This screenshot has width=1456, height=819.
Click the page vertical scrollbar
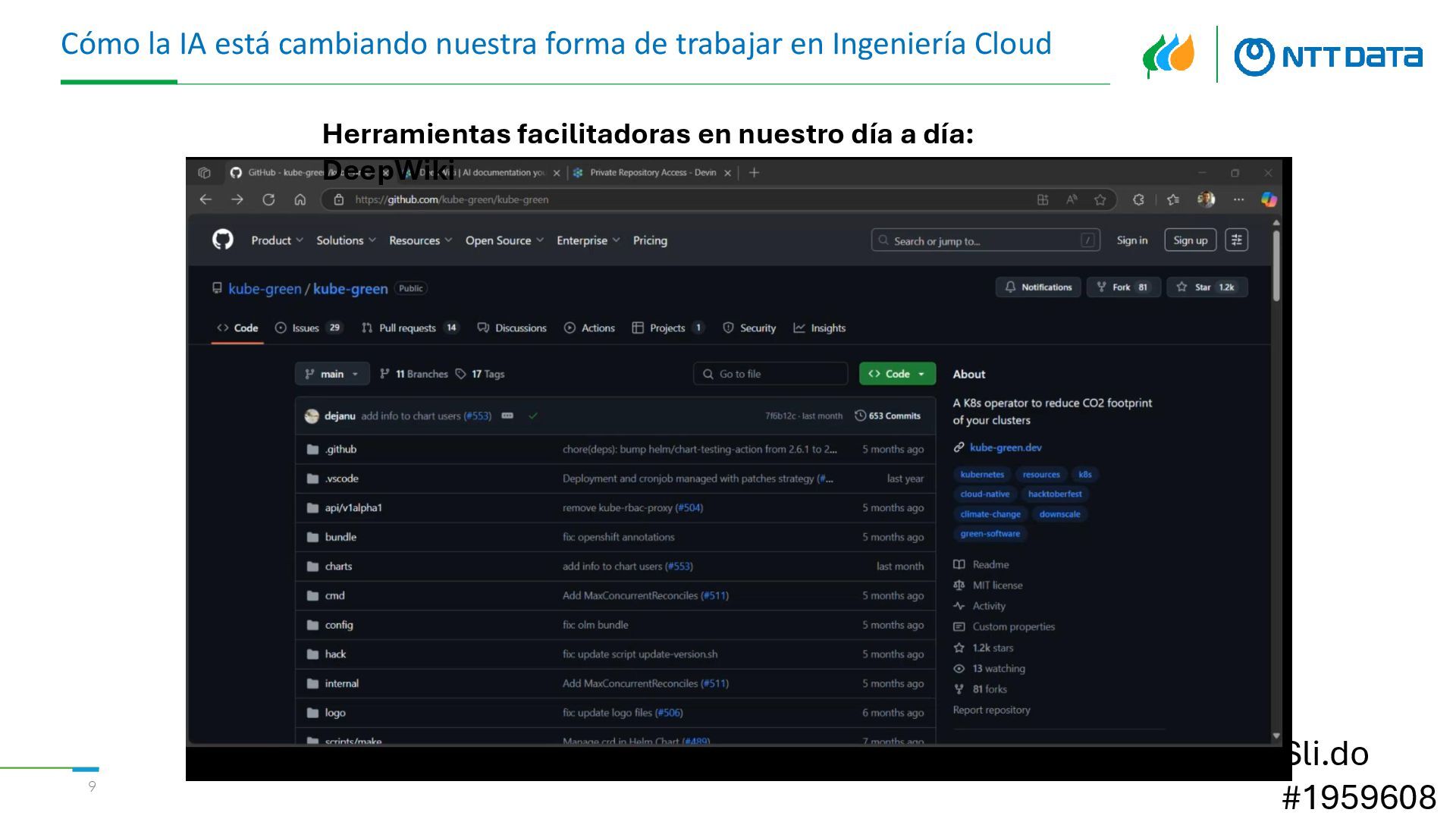(x=1276, y=266)
